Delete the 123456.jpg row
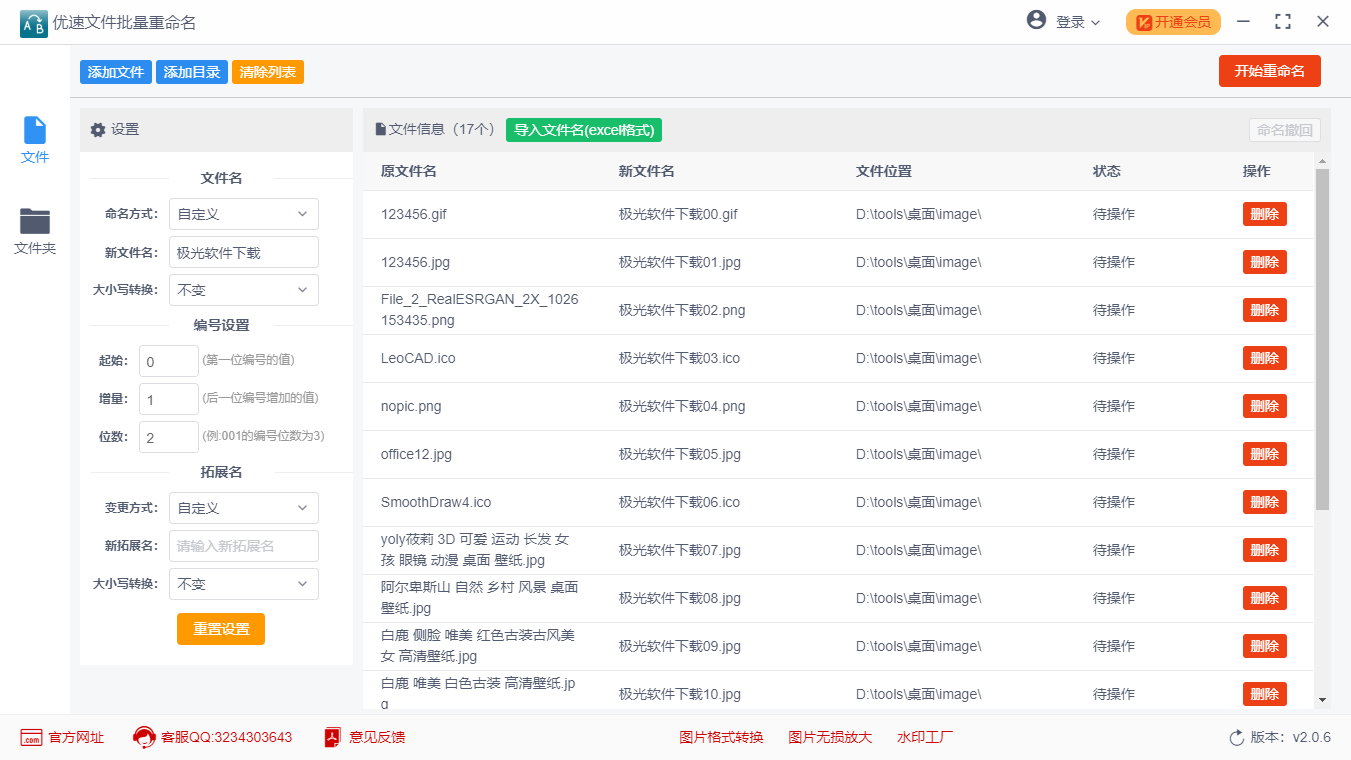 1265,262
